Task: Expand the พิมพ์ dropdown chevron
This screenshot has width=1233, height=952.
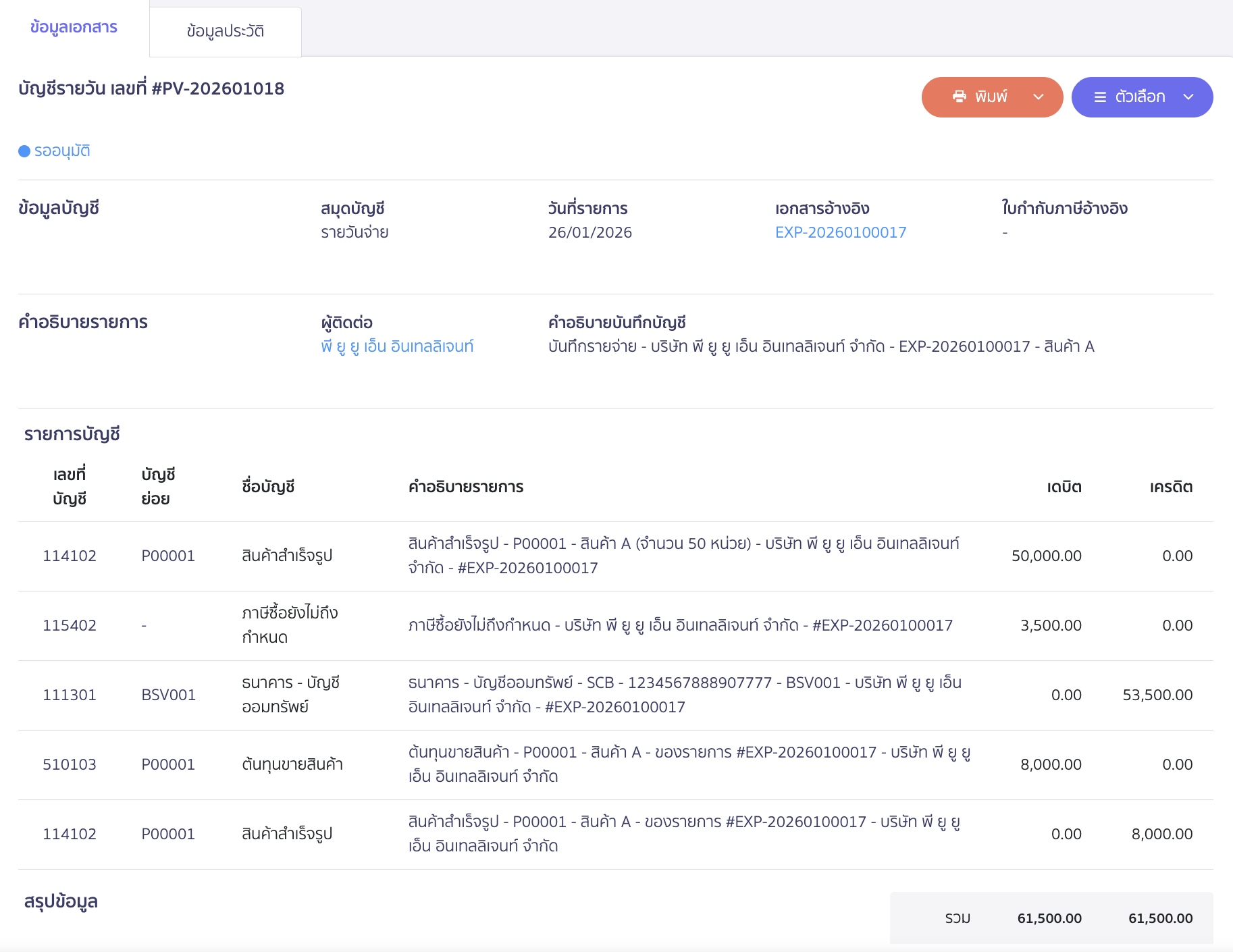Action: coord(1039,97)
